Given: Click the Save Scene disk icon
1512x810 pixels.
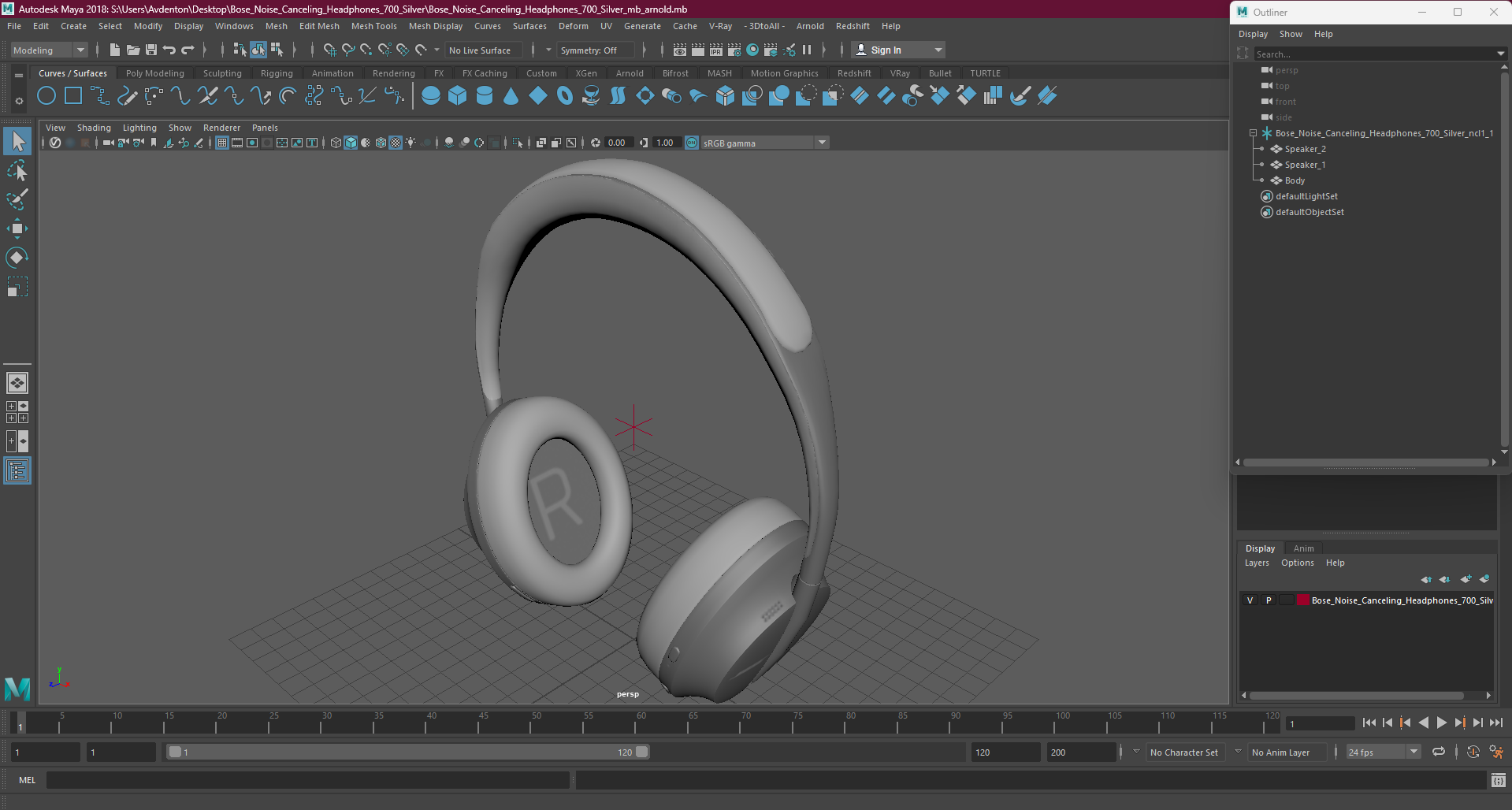Looking at the screenshot, I should pos(151,50).
